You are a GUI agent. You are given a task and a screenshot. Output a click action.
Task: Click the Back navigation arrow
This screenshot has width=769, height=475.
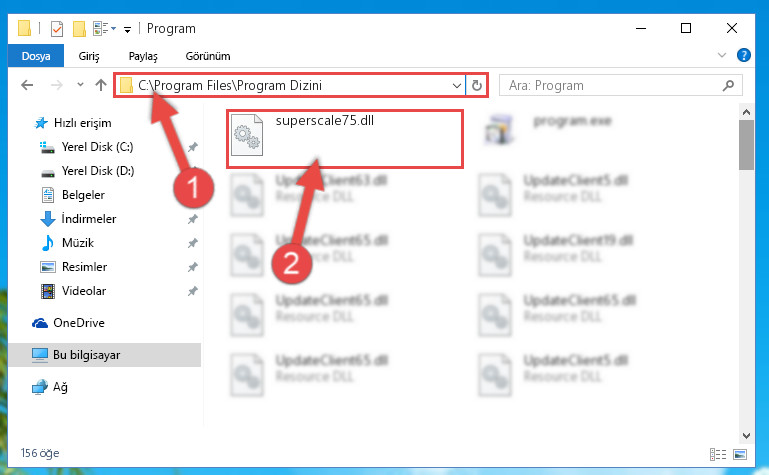tap(27, 85)
